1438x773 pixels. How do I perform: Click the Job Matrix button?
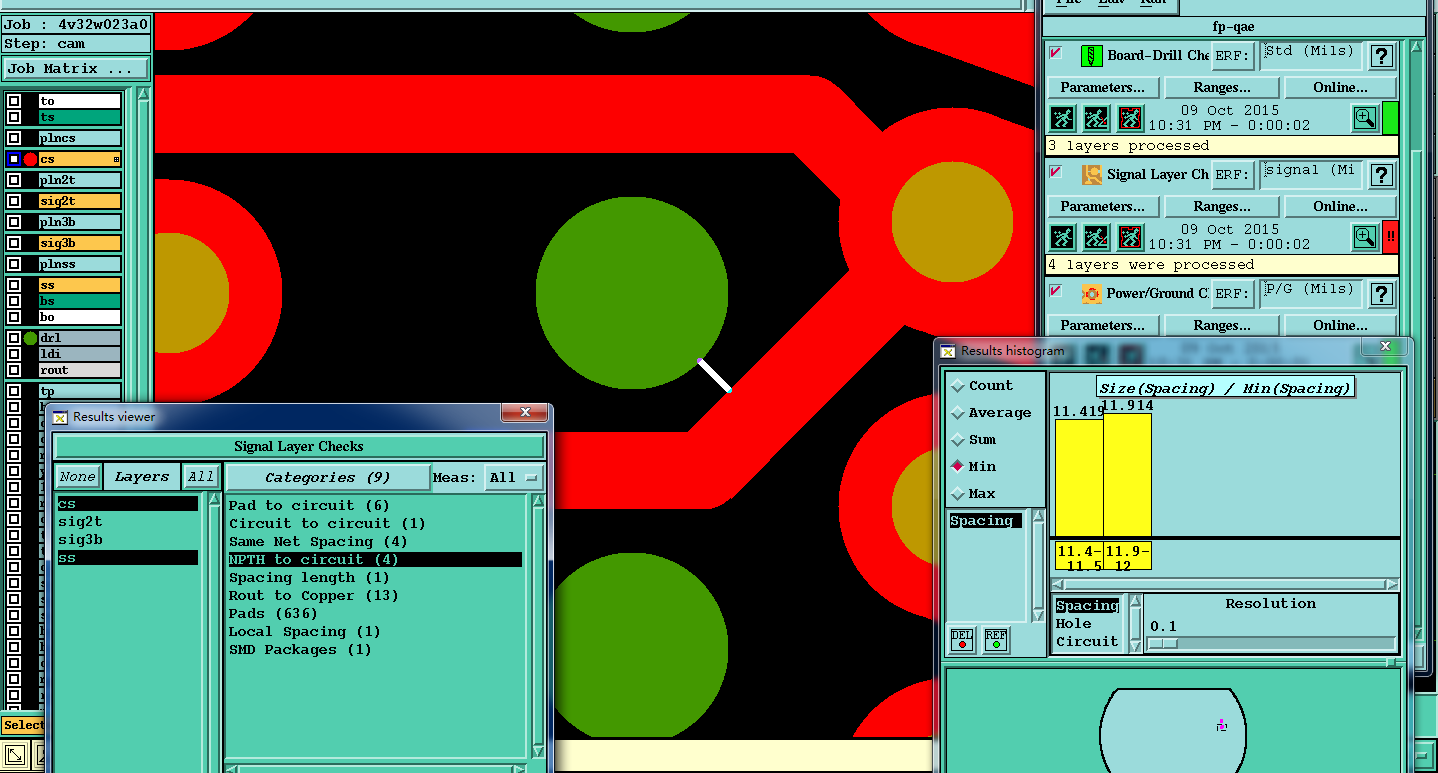pyautogui.click(x=75, y=69)
